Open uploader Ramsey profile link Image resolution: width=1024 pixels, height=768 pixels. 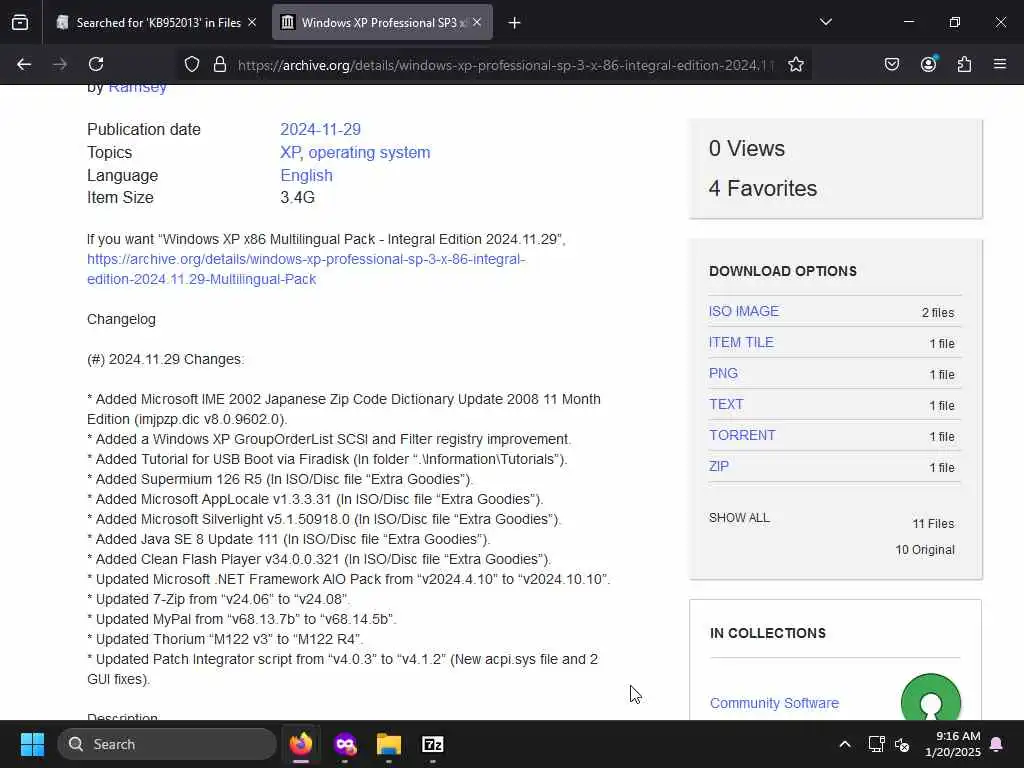[137, 87]
